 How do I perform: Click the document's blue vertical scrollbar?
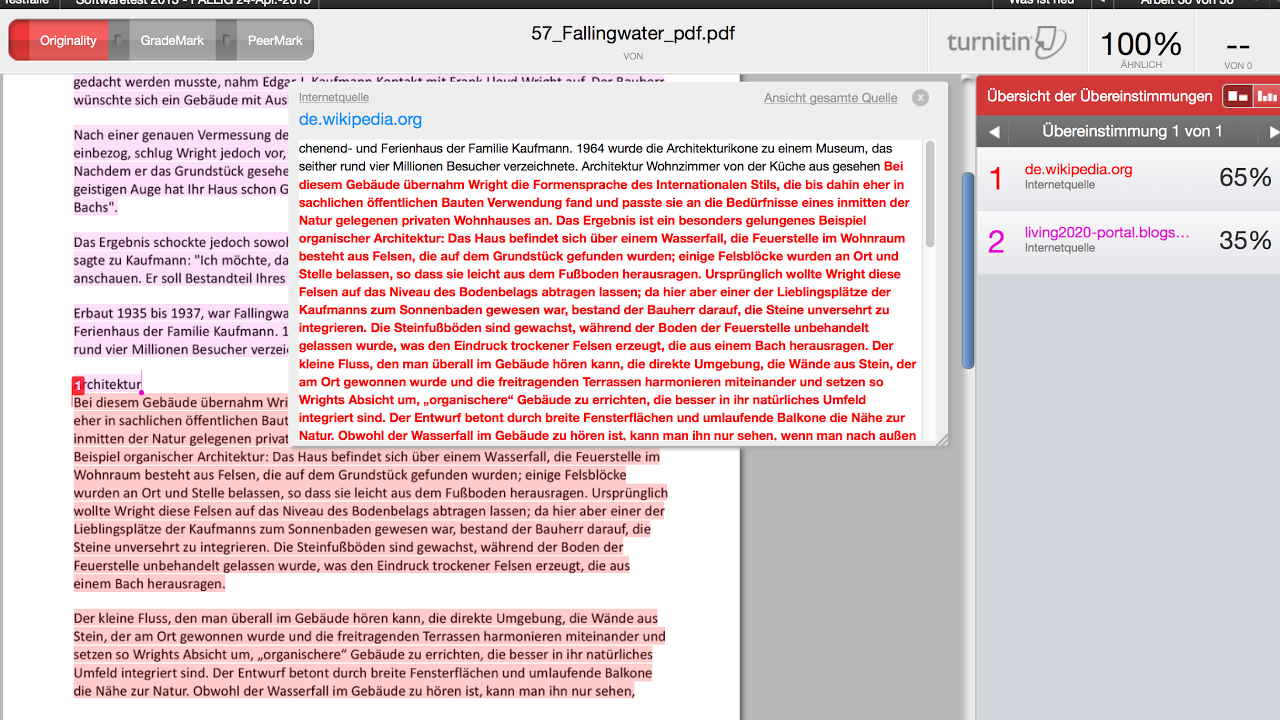point(967,270)
